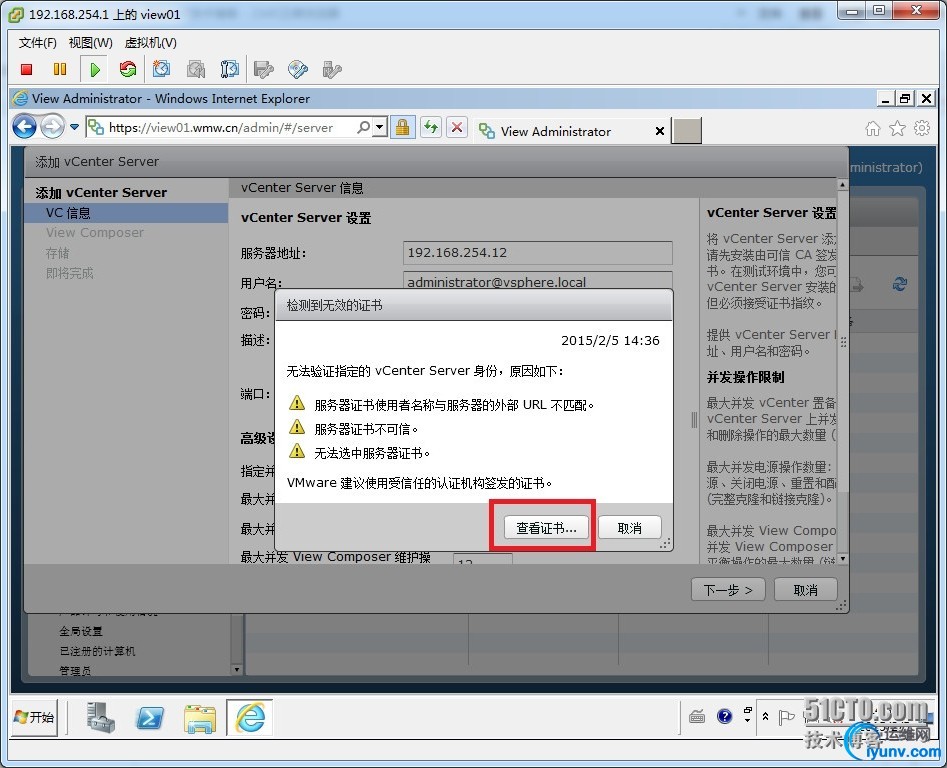Open recent pages dropdown arrow
Image resolution: width=947 pixels, height=768 pixels.
click(x=74, y=127)
